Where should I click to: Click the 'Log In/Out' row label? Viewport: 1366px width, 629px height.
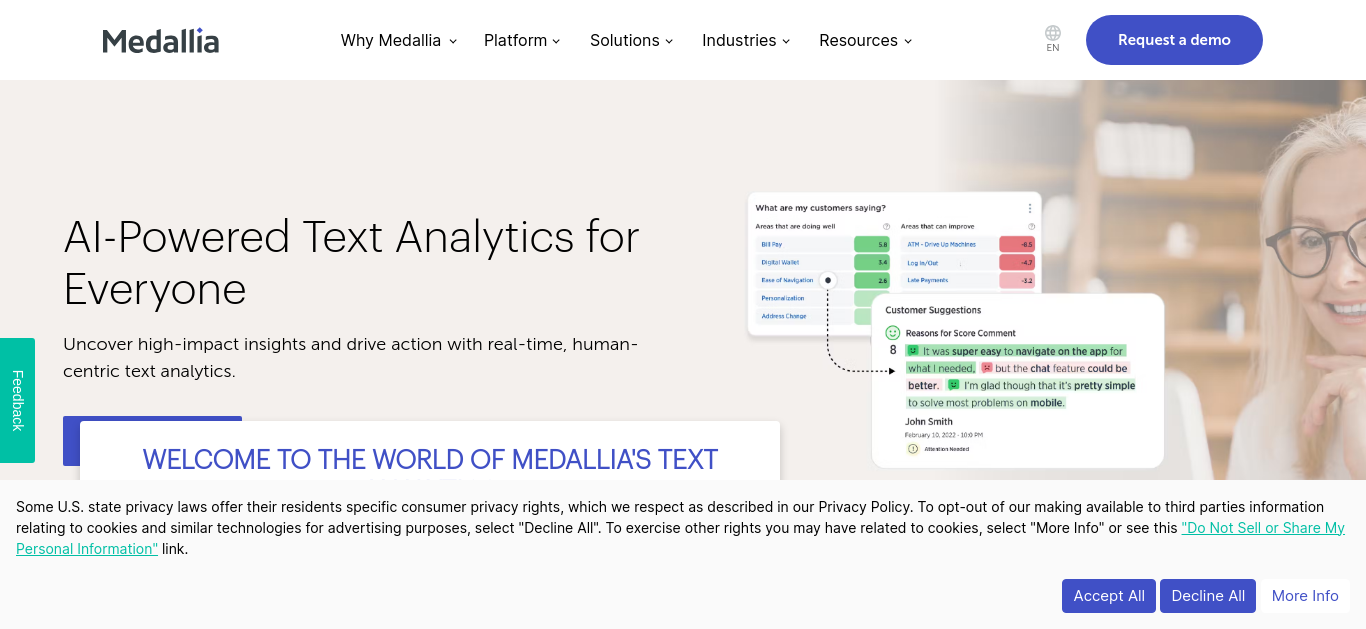pyautogui.click(x=922, y=262)
